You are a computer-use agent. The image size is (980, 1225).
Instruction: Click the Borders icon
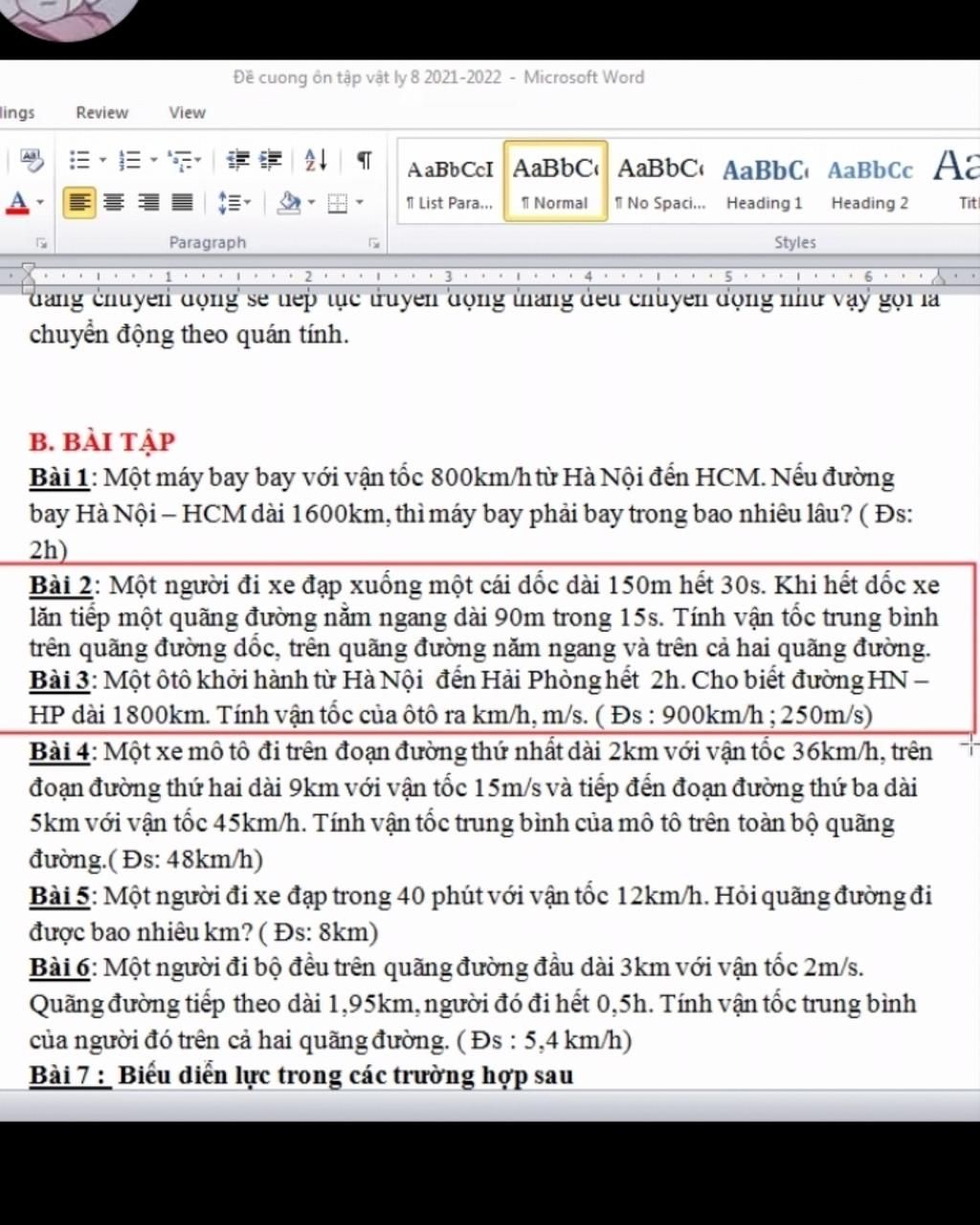coord(338,203)
